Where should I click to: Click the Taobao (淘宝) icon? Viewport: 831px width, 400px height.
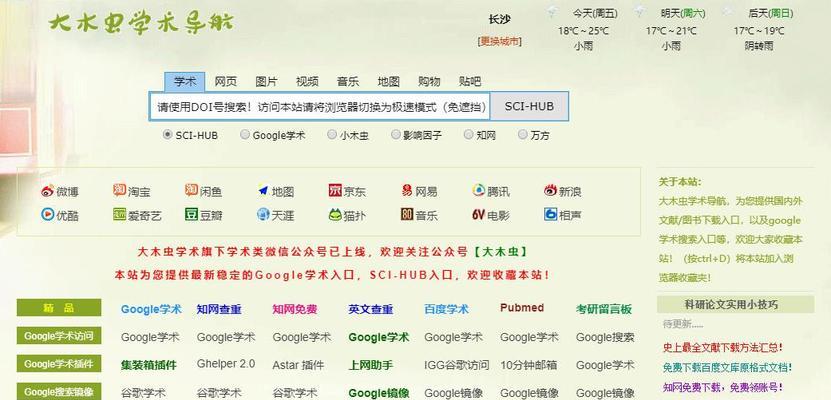pyautogui.click(x=119, y=190)
